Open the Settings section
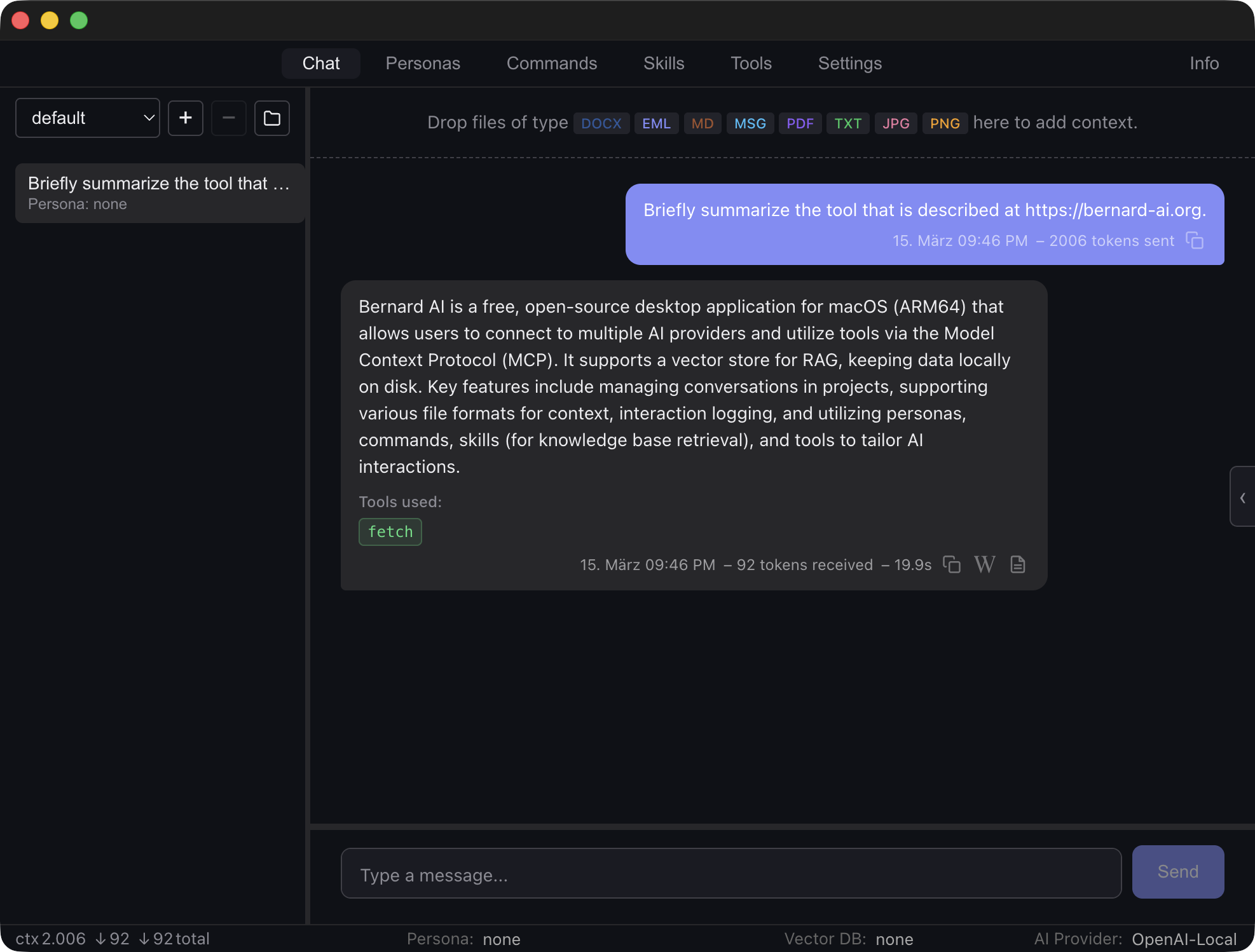Image resolution: width=1255 pixels, height=952 pixels. (x=849, y=63)
